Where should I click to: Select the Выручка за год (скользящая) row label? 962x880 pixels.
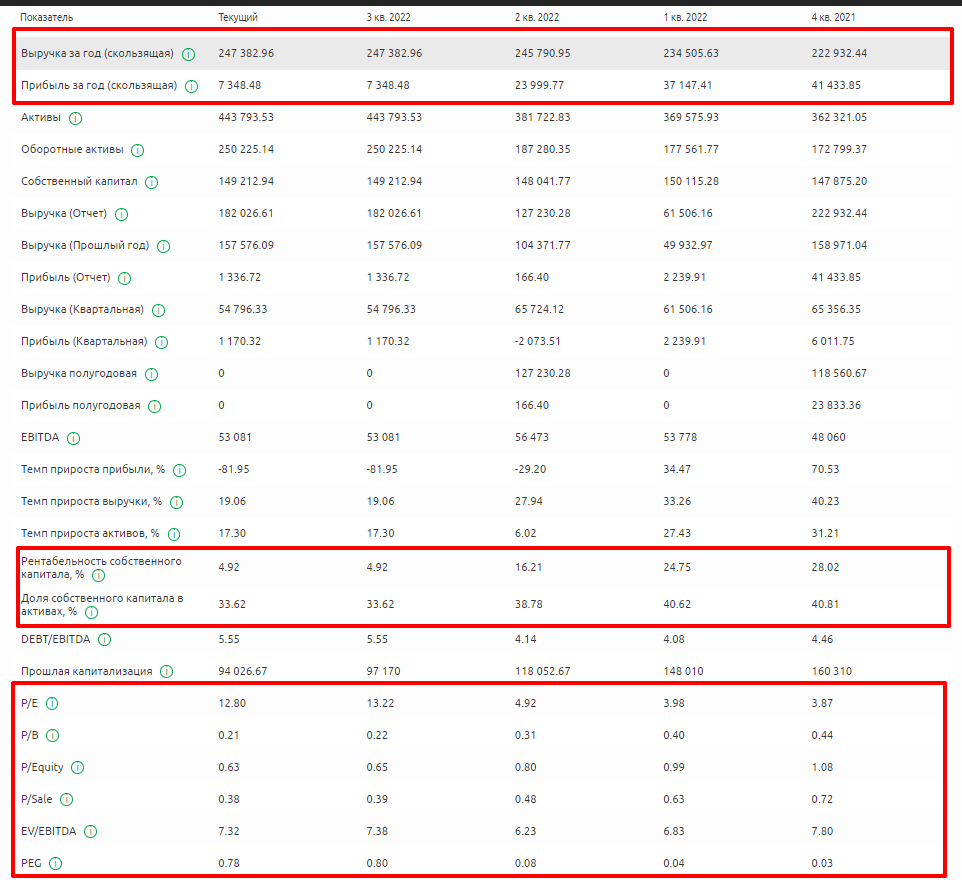[x=98, y=53]
